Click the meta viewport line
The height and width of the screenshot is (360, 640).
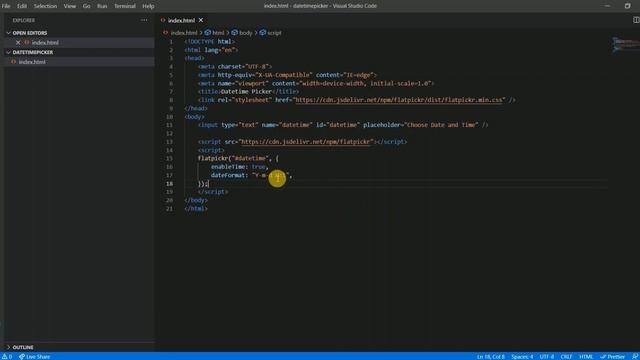(316, 83)
